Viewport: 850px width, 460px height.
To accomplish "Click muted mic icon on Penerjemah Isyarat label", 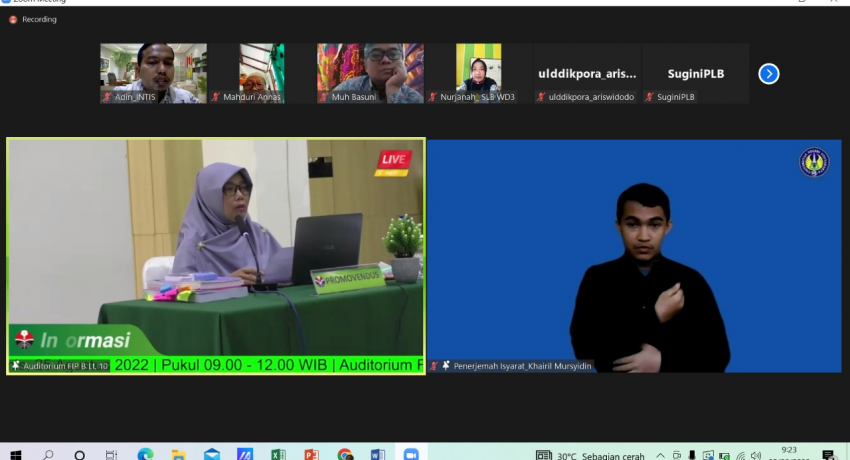I will point(434,366).
